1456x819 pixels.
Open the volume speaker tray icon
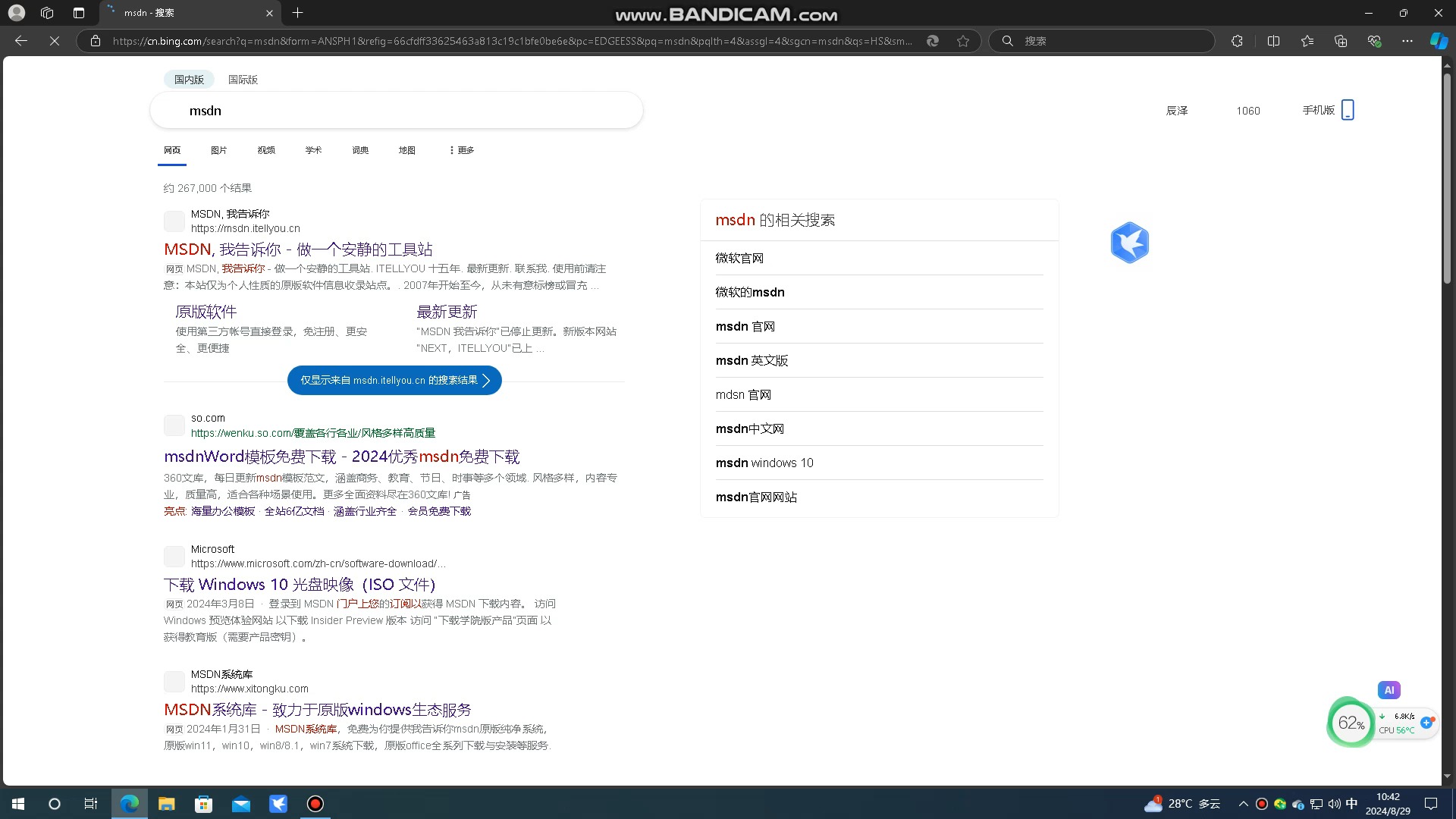coord(1334,804)
